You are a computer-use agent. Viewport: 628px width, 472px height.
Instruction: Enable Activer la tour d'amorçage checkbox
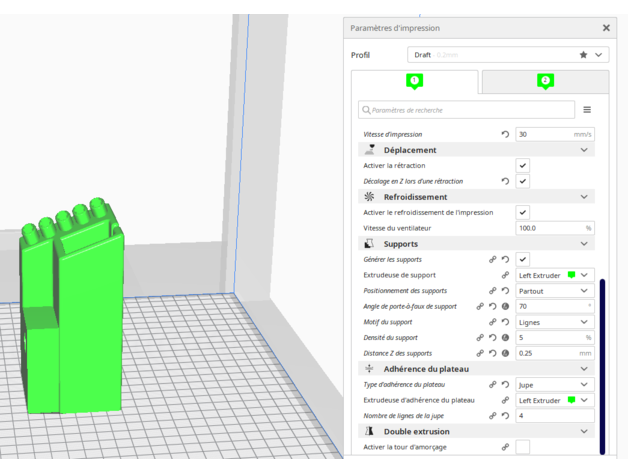pos(523,447)
